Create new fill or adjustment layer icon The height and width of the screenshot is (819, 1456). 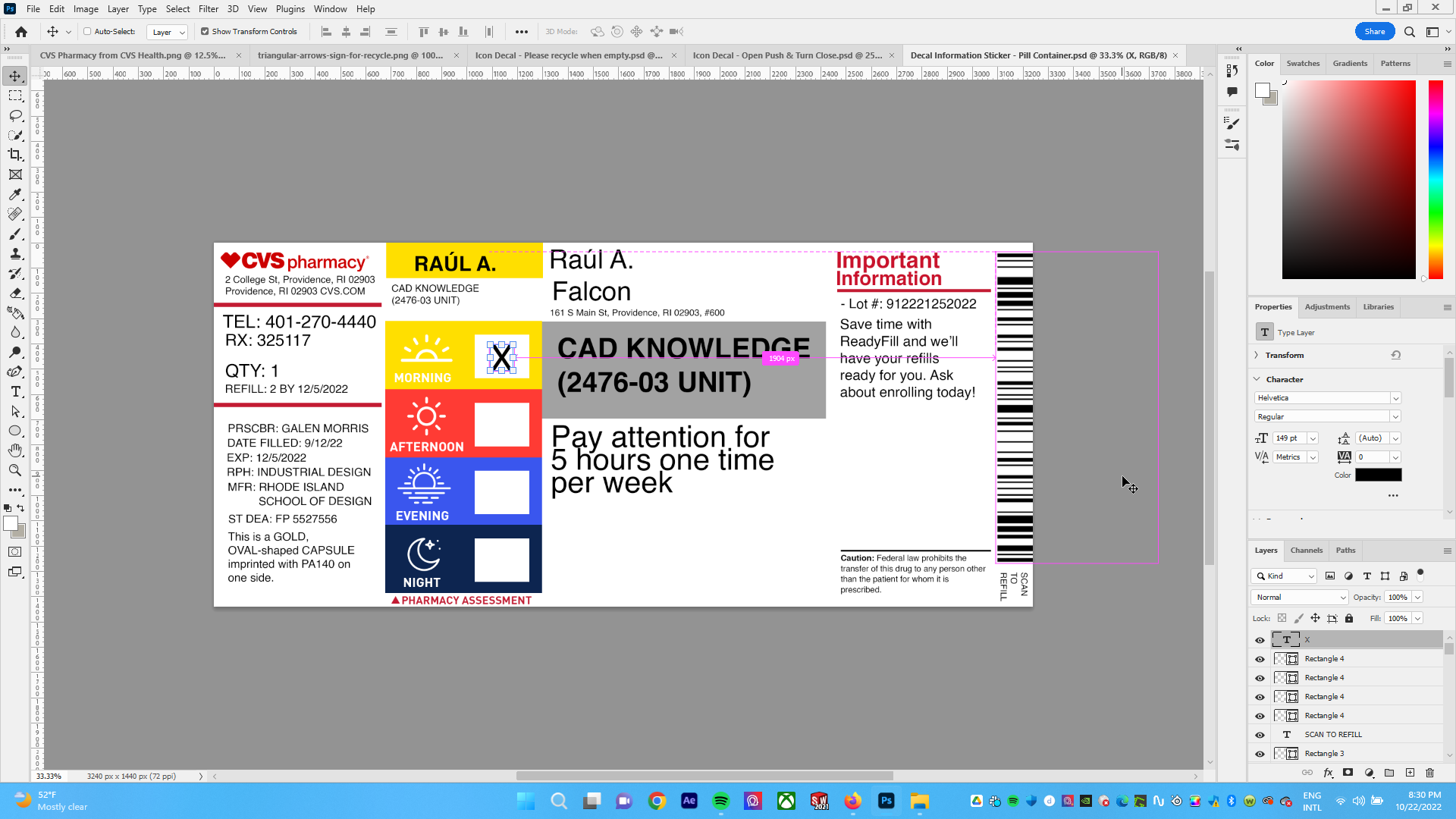tap(1369, 773)
